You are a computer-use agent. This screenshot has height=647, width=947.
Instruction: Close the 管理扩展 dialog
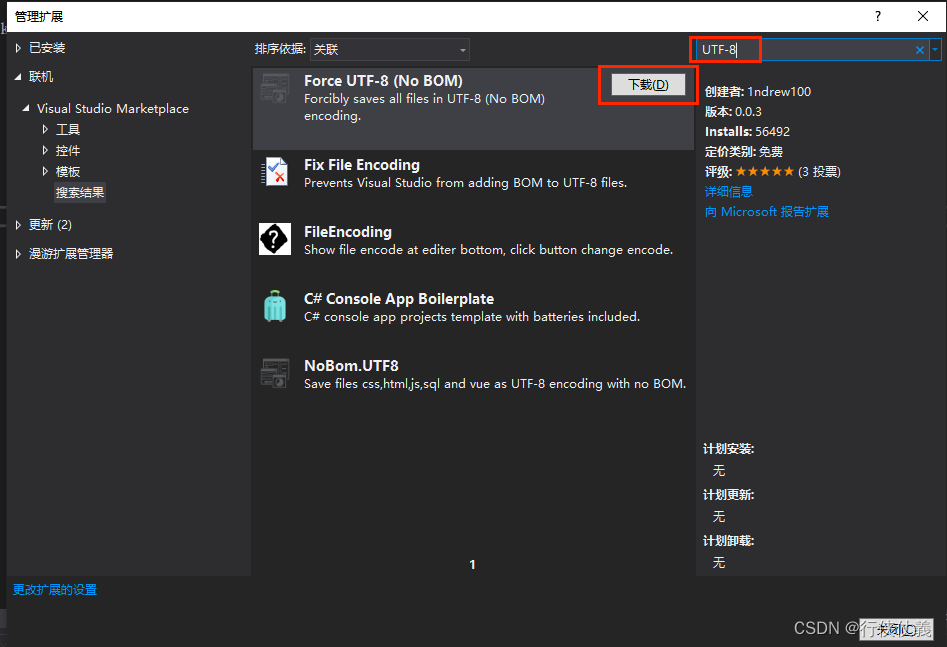923,16
